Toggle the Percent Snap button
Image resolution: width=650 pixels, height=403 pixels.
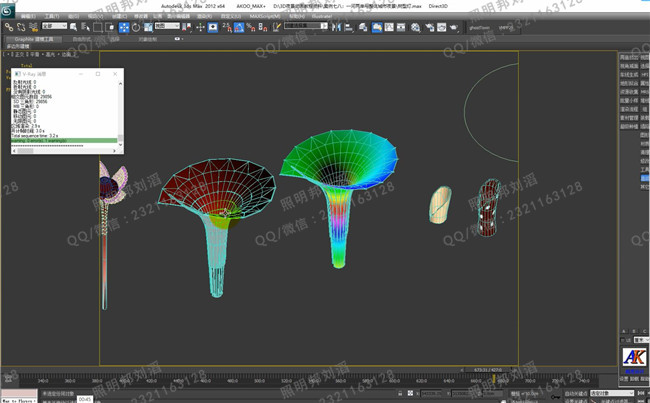pos(251,27)
